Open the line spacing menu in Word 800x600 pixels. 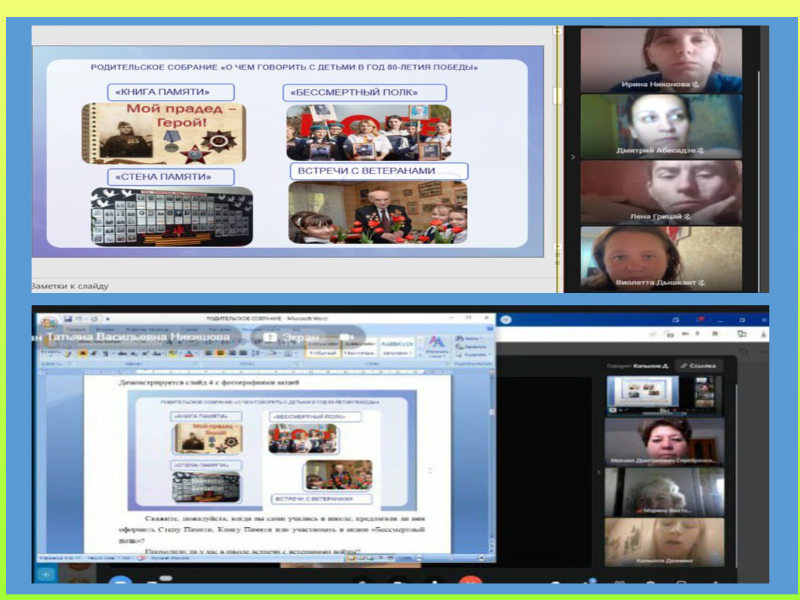click(256, 353)
